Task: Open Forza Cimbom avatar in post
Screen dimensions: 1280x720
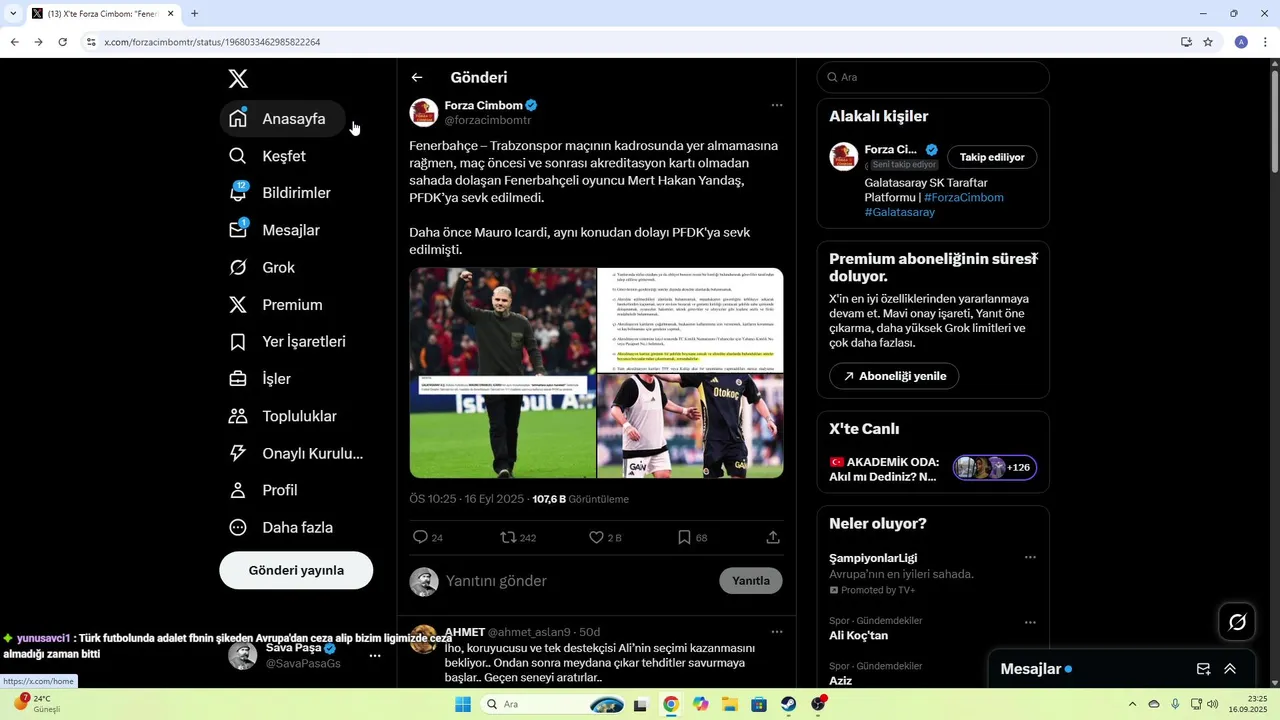Action: coord(424,113)
